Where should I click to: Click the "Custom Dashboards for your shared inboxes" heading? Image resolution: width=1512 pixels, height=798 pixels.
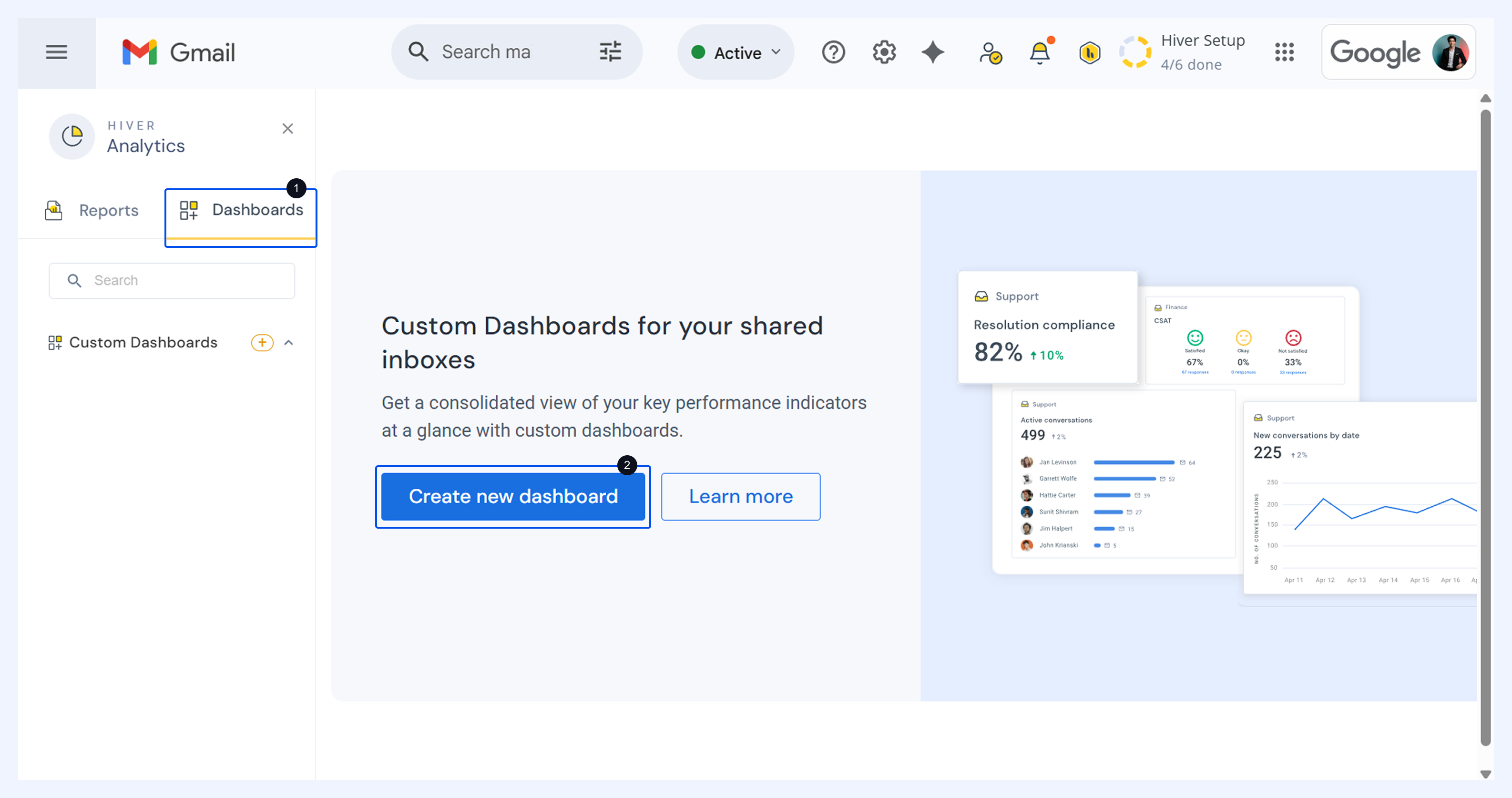[x=602, y=342]
